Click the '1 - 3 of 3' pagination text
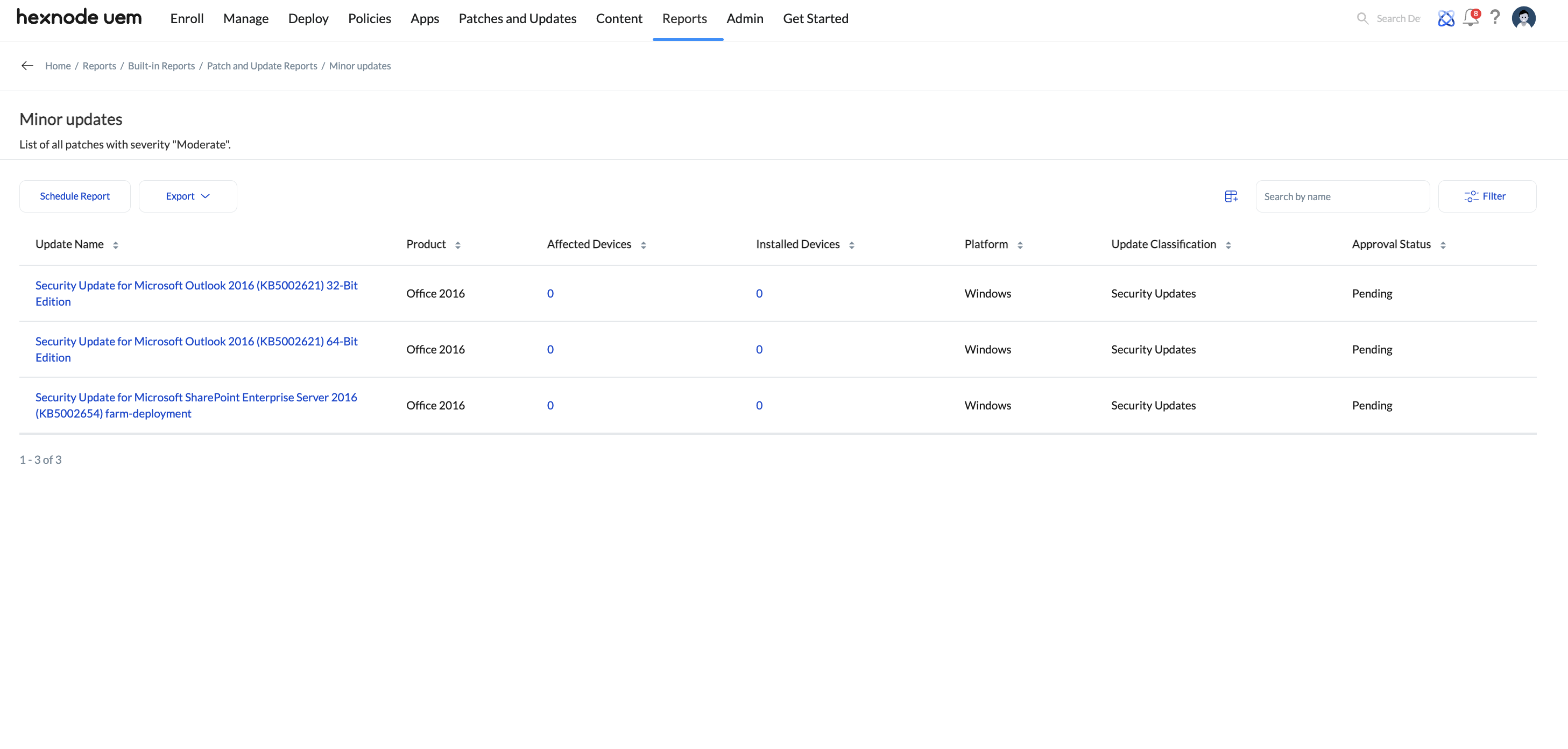This screenshot has width=1568, height=749. pyautogui.click(x=40, y=460)
